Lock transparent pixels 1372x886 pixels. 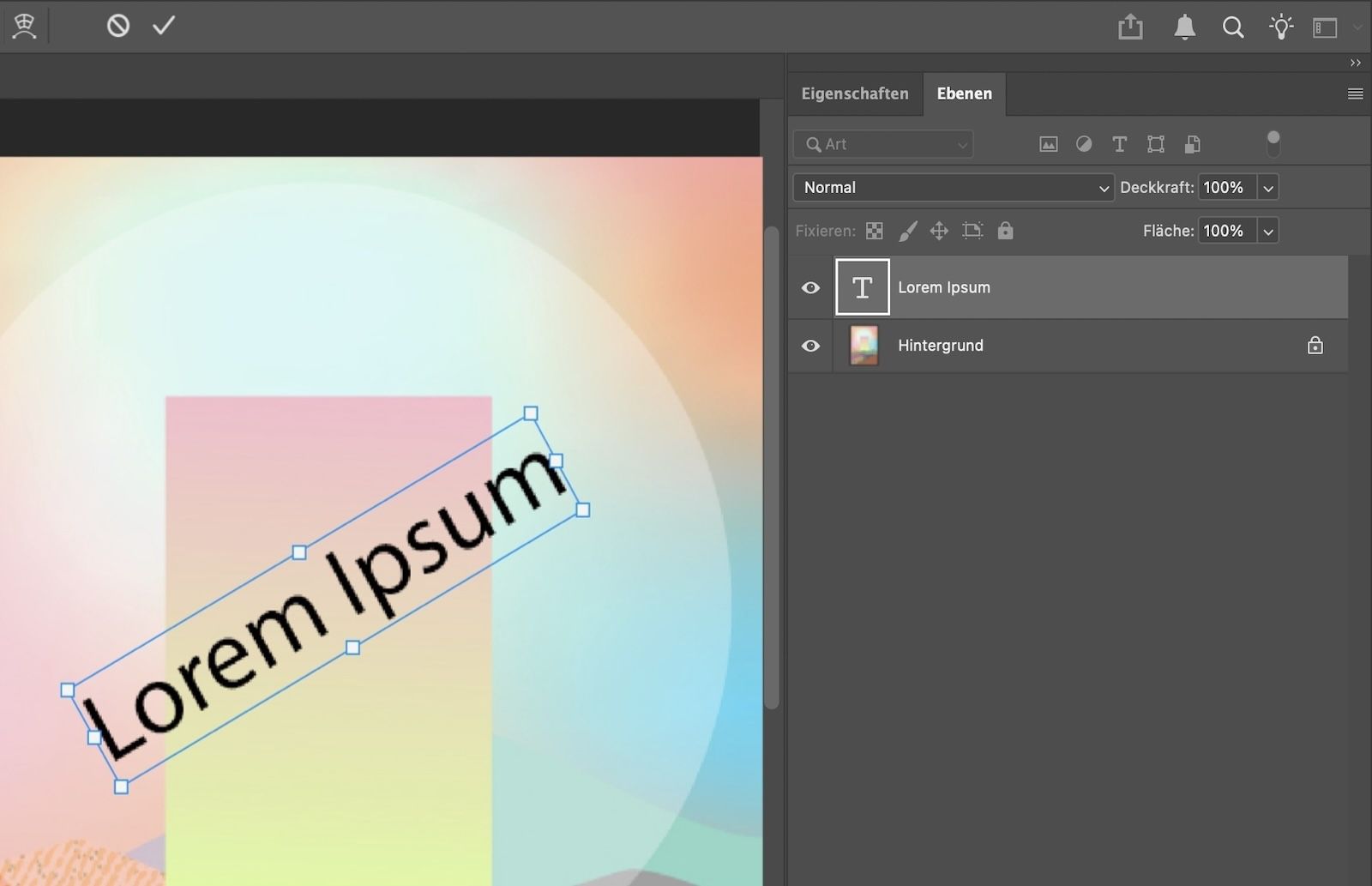[x=874, y=231]
